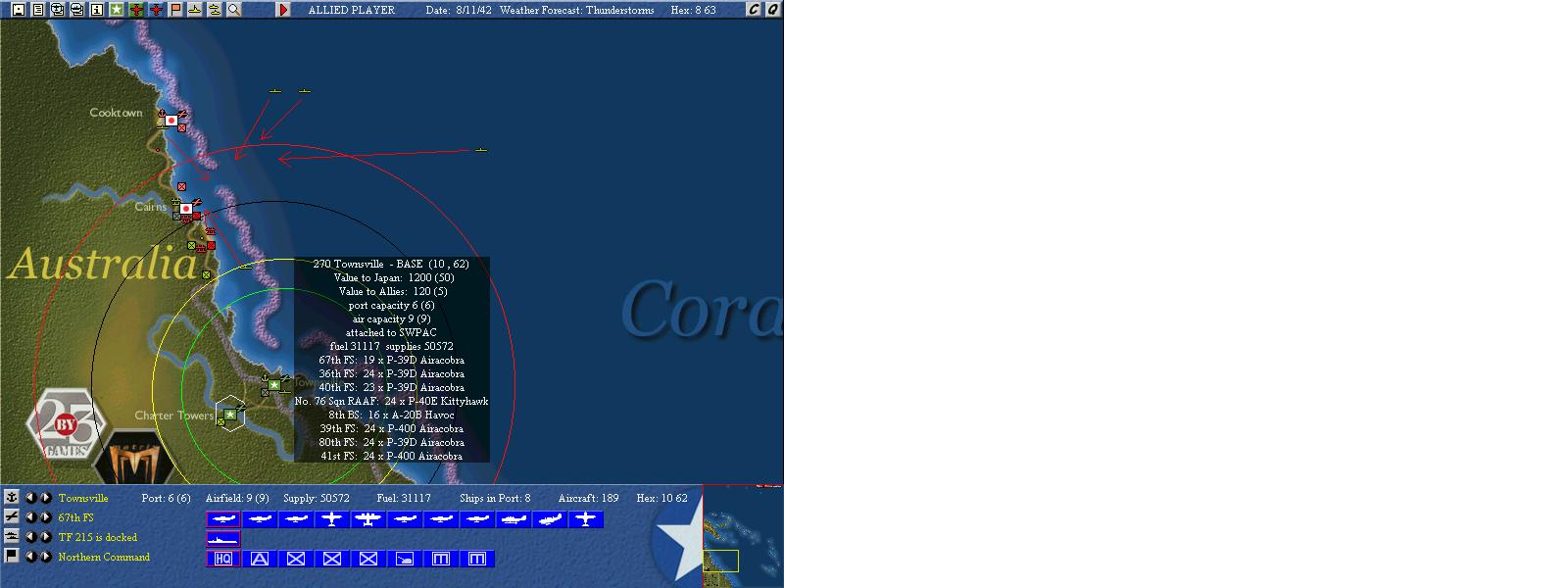Image resolution: width=1568 pixels, height=588 pixels.
Task: Click the red end-turn play arrow
Action: point(283,10)
